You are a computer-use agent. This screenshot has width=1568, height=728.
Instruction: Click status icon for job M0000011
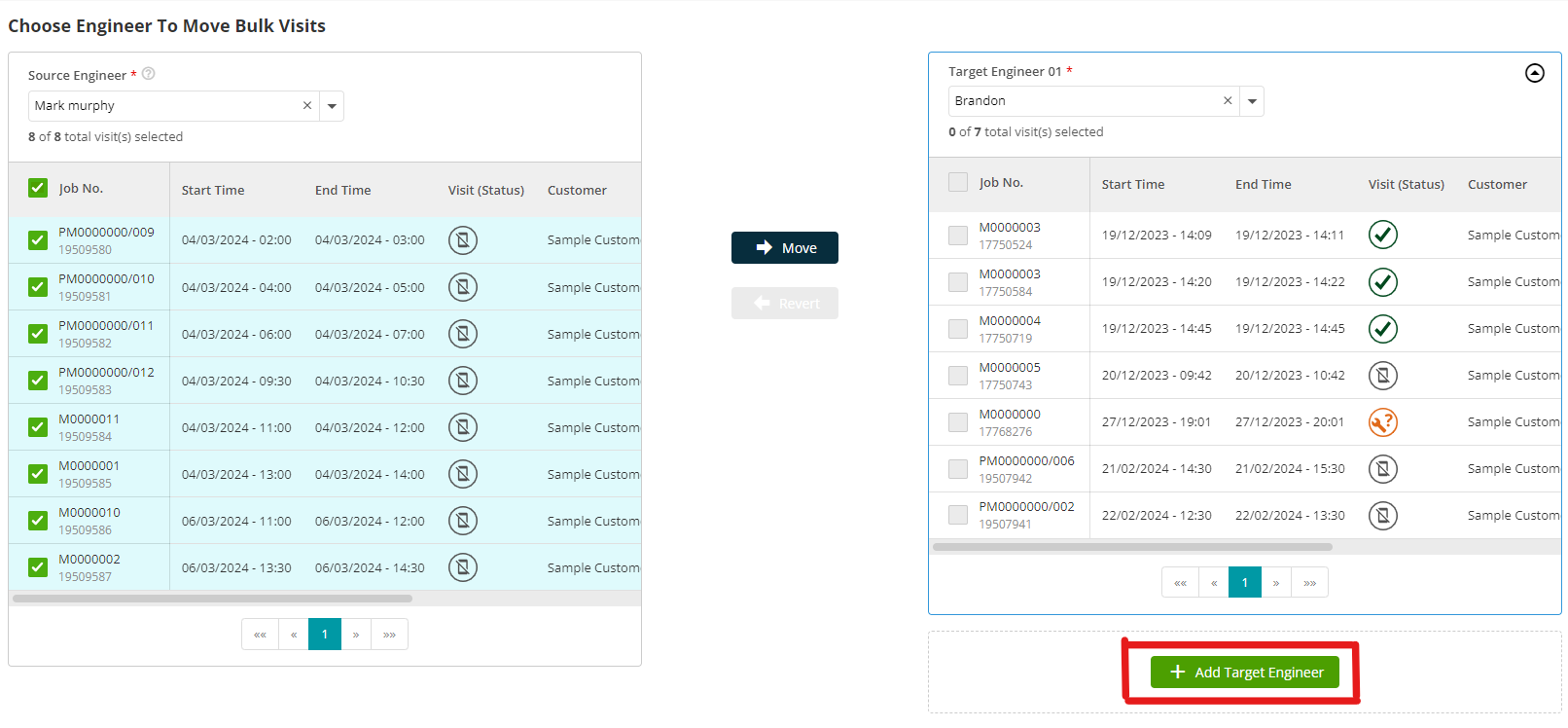[463, 426]
